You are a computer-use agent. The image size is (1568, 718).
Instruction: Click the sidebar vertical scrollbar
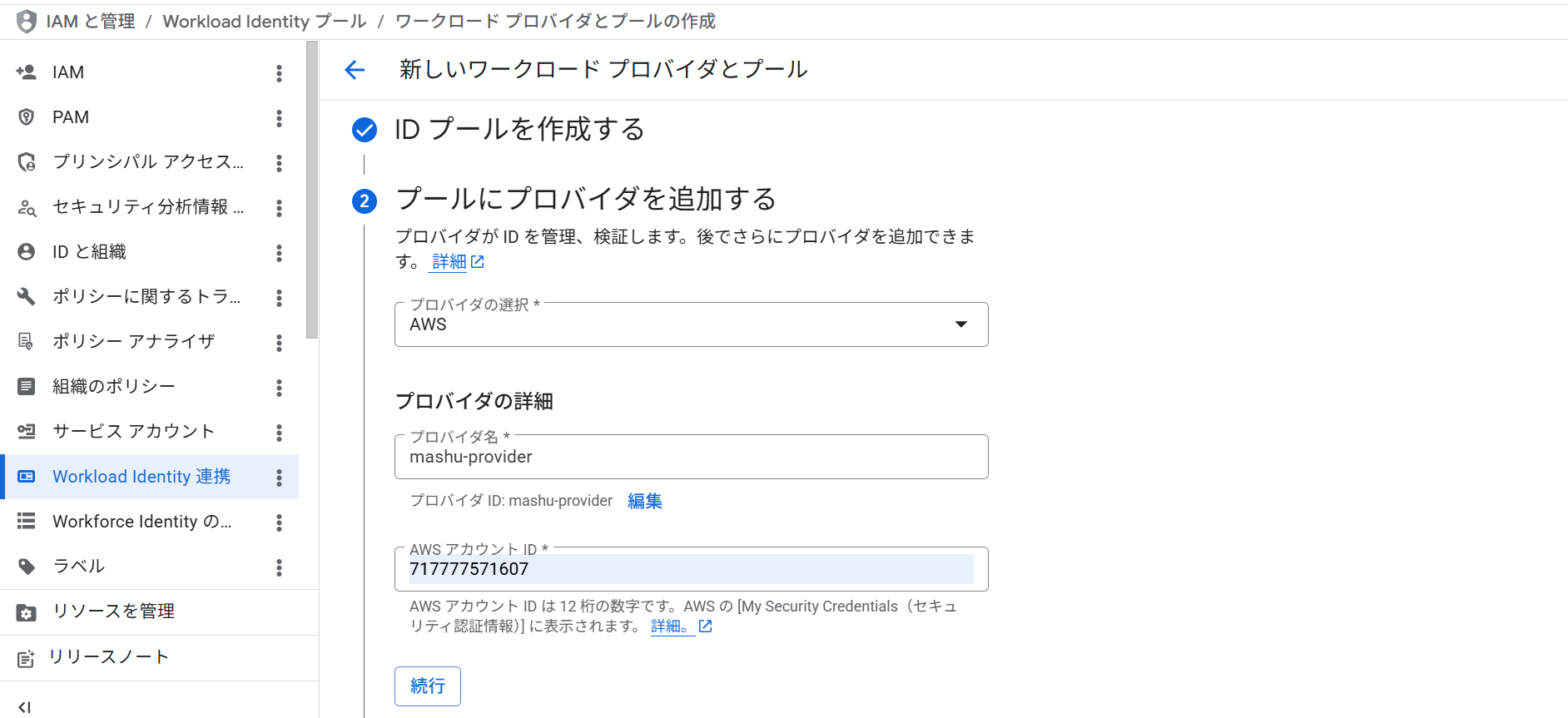[312, 191]
